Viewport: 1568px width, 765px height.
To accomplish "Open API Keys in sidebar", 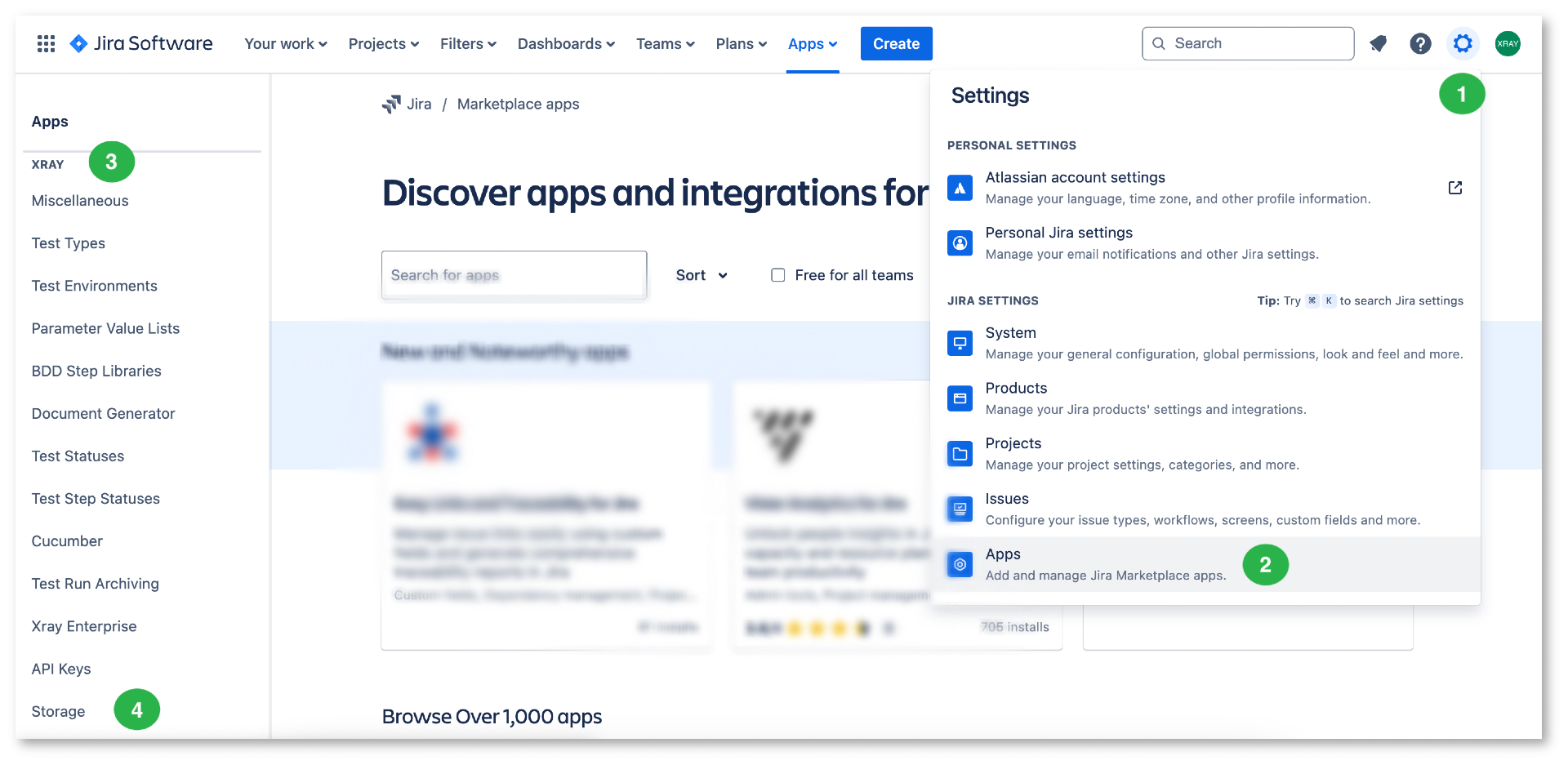I will 61,669.
